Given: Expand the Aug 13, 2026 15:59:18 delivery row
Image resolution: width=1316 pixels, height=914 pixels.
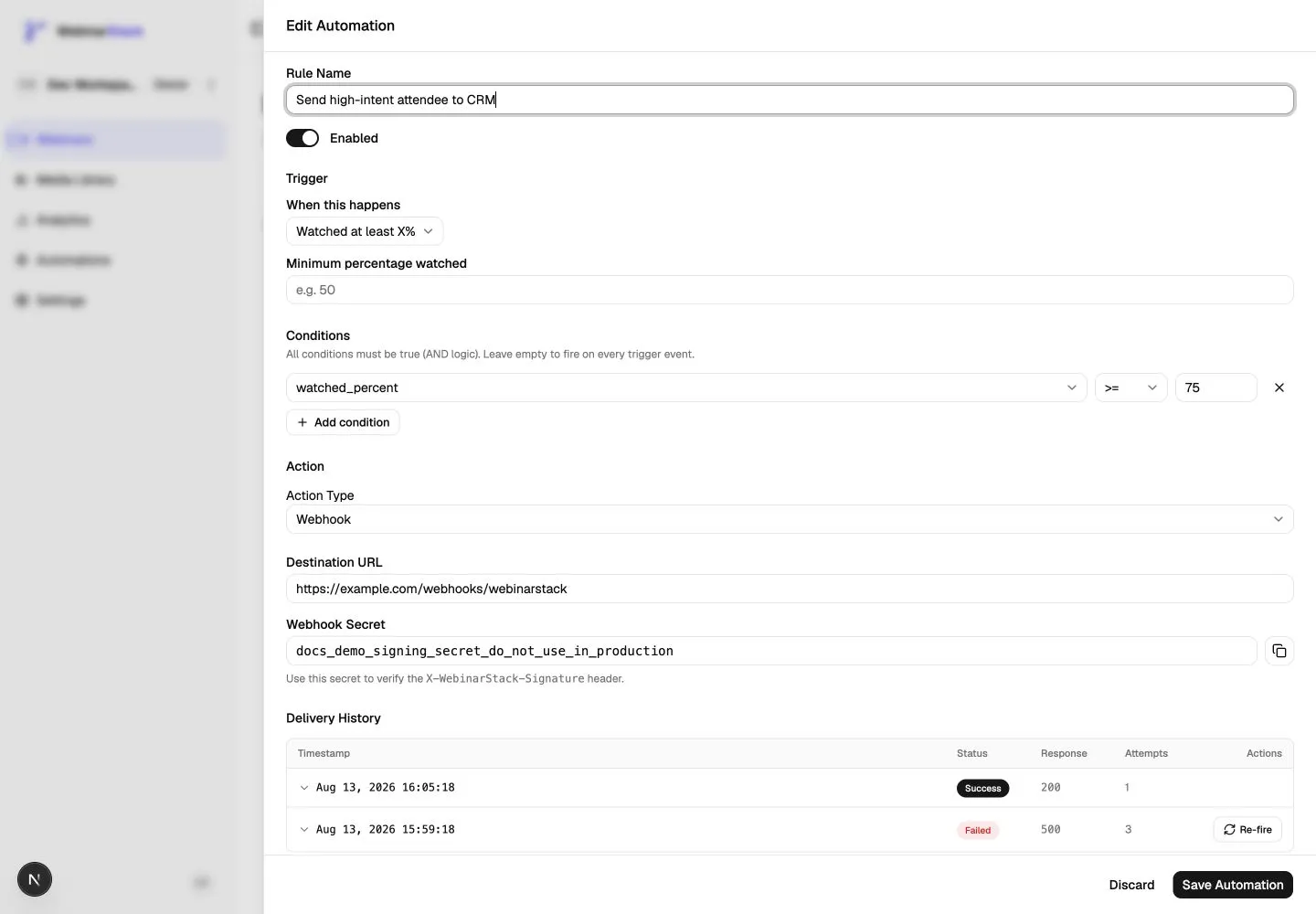Looking at the screenshot, I should [x=304, y=829].
